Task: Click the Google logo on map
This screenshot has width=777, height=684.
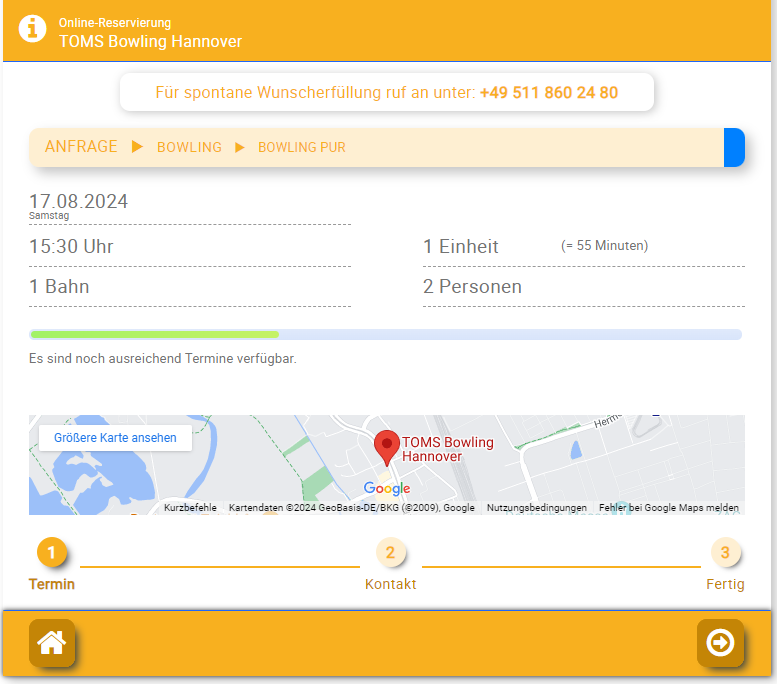Action: tap(387, 488)
